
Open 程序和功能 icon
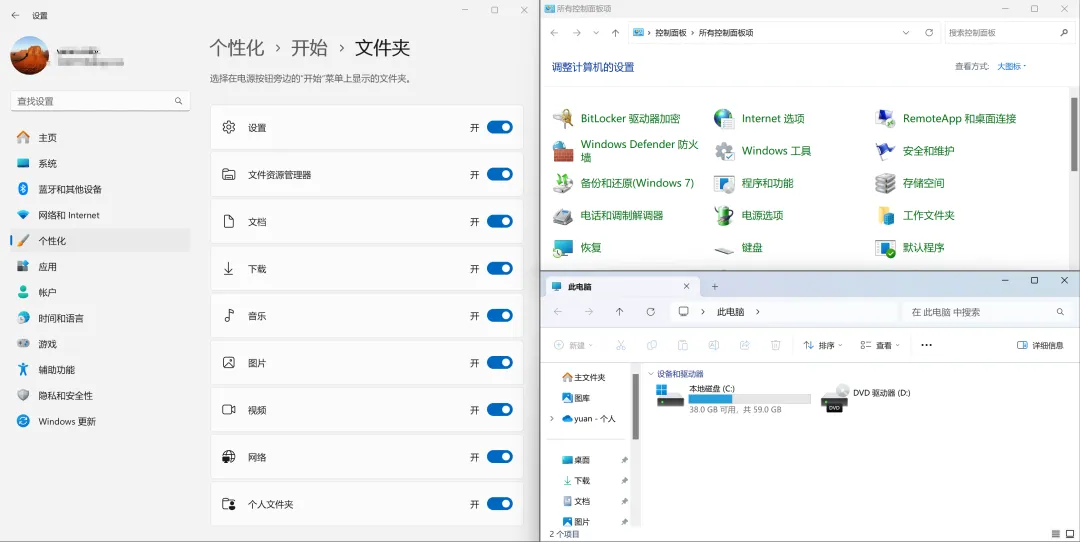click(724, 183)
